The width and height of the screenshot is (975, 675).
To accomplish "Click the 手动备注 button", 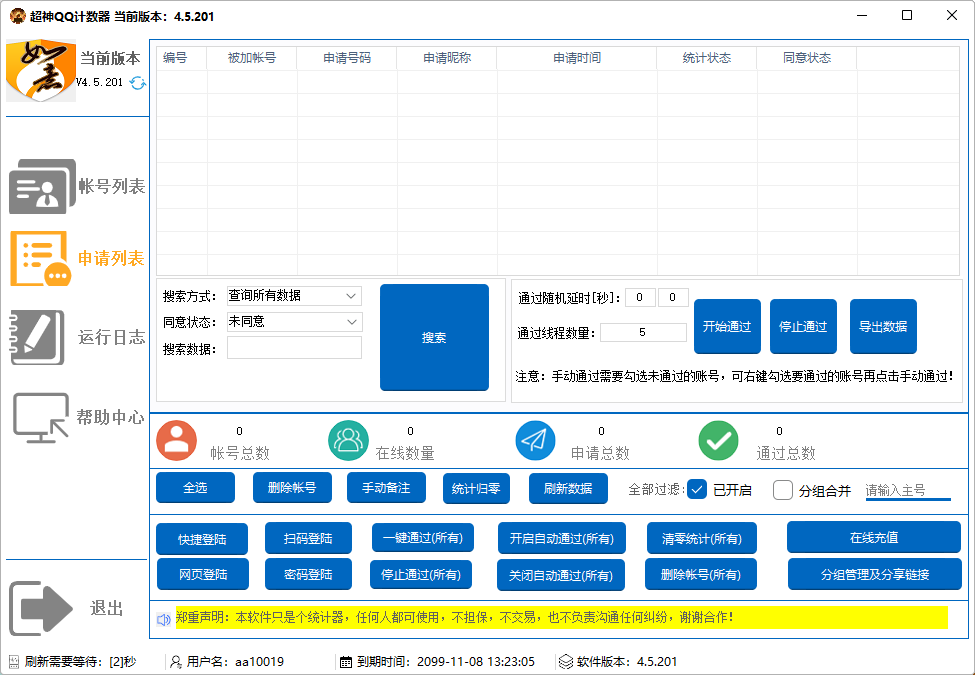I will pos(386,488).
